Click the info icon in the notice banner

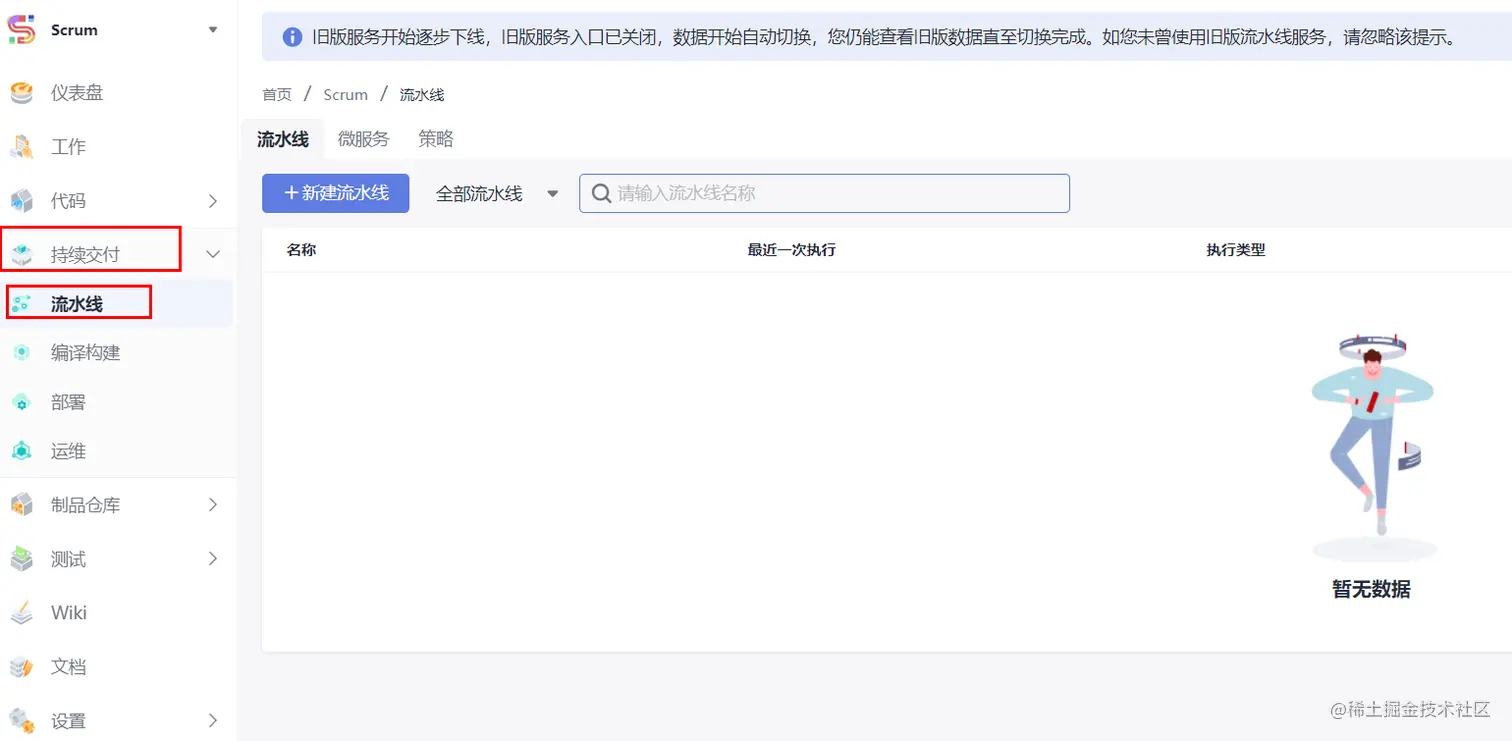tap(292, 38)
